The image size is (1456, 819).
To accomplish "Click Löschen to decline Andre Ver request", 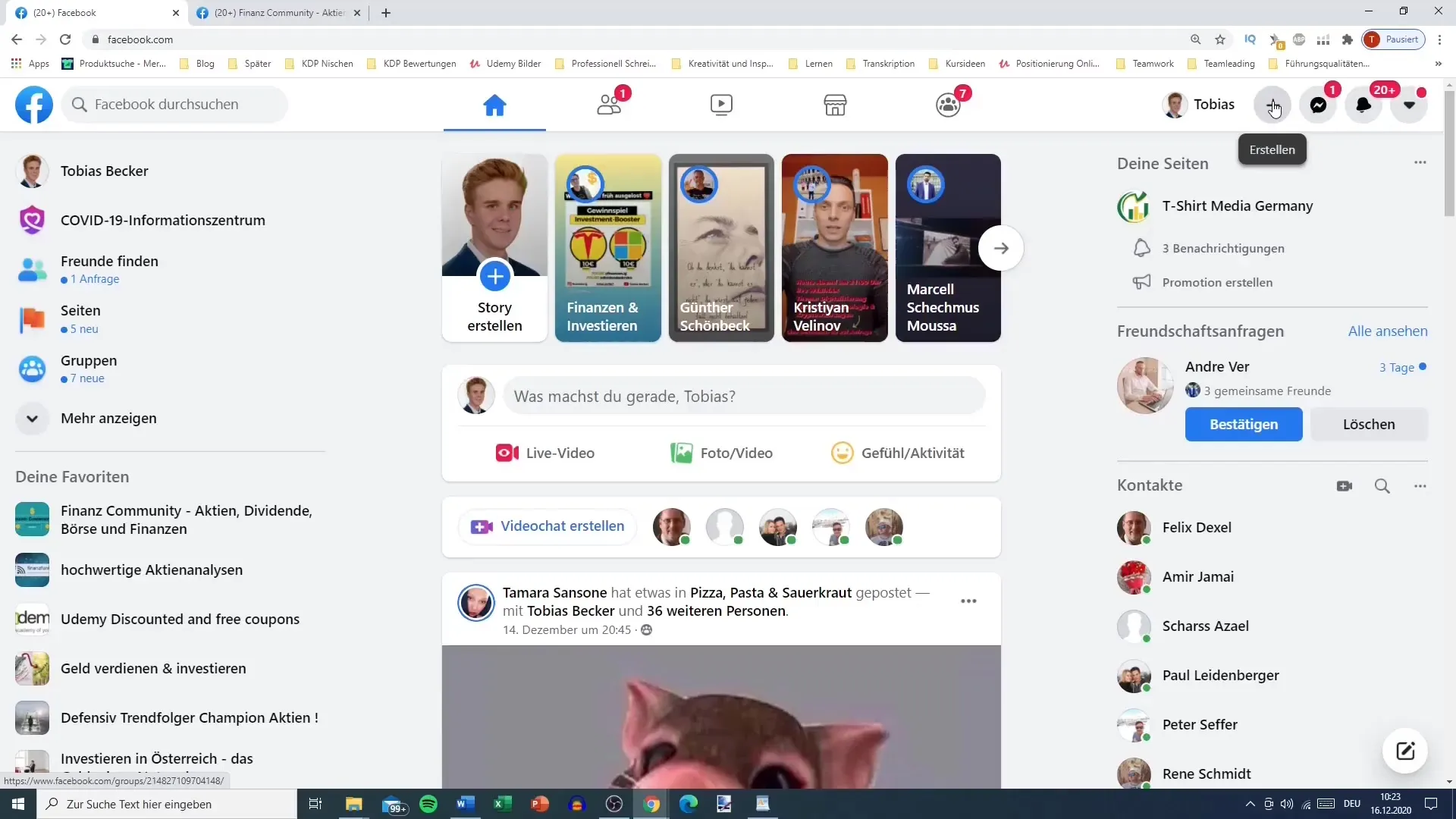I will [x=1369, y=424].
